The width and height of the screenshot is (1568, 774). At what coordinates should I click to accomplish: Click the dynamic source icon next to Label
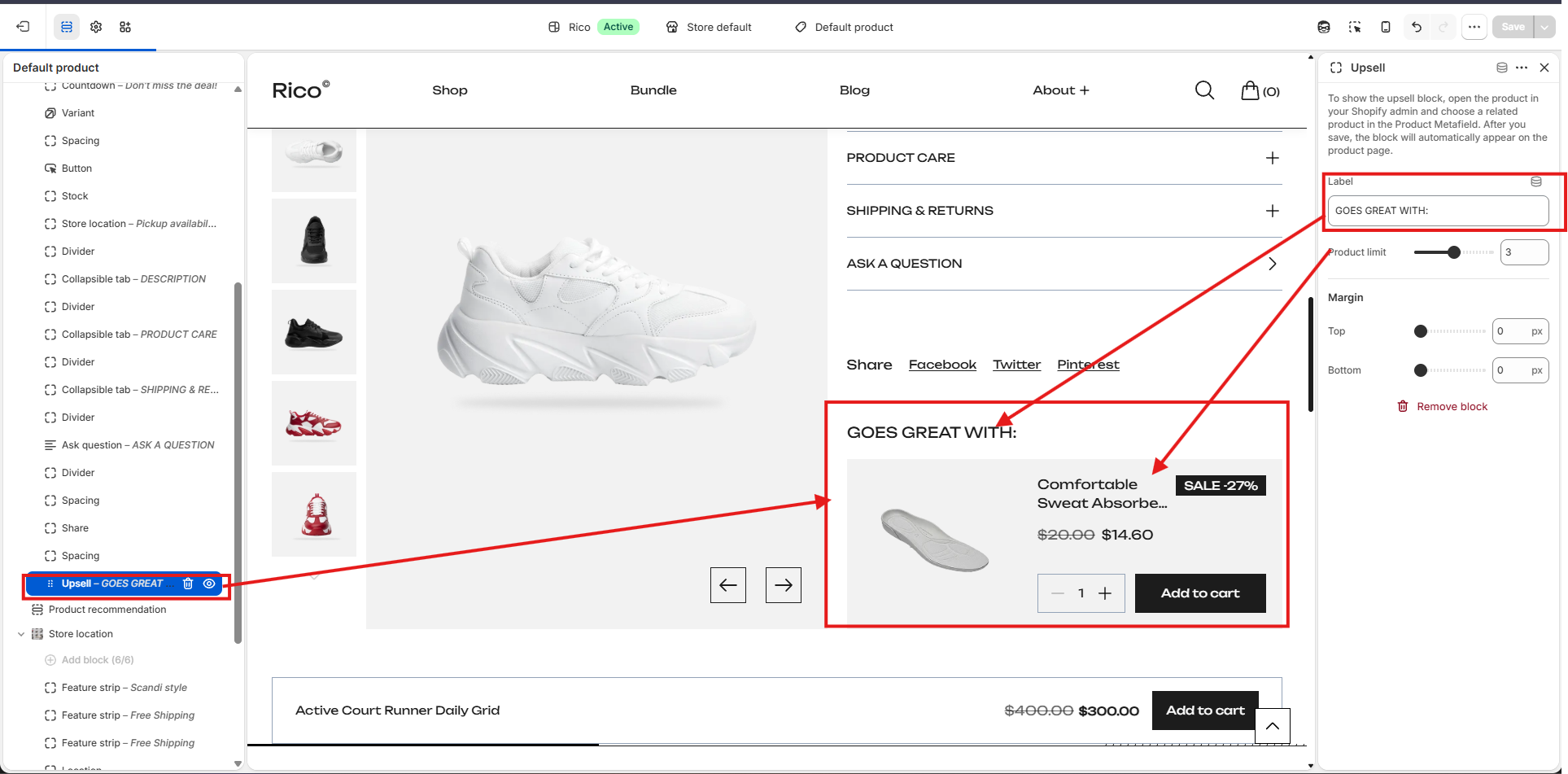(1536, 181)
